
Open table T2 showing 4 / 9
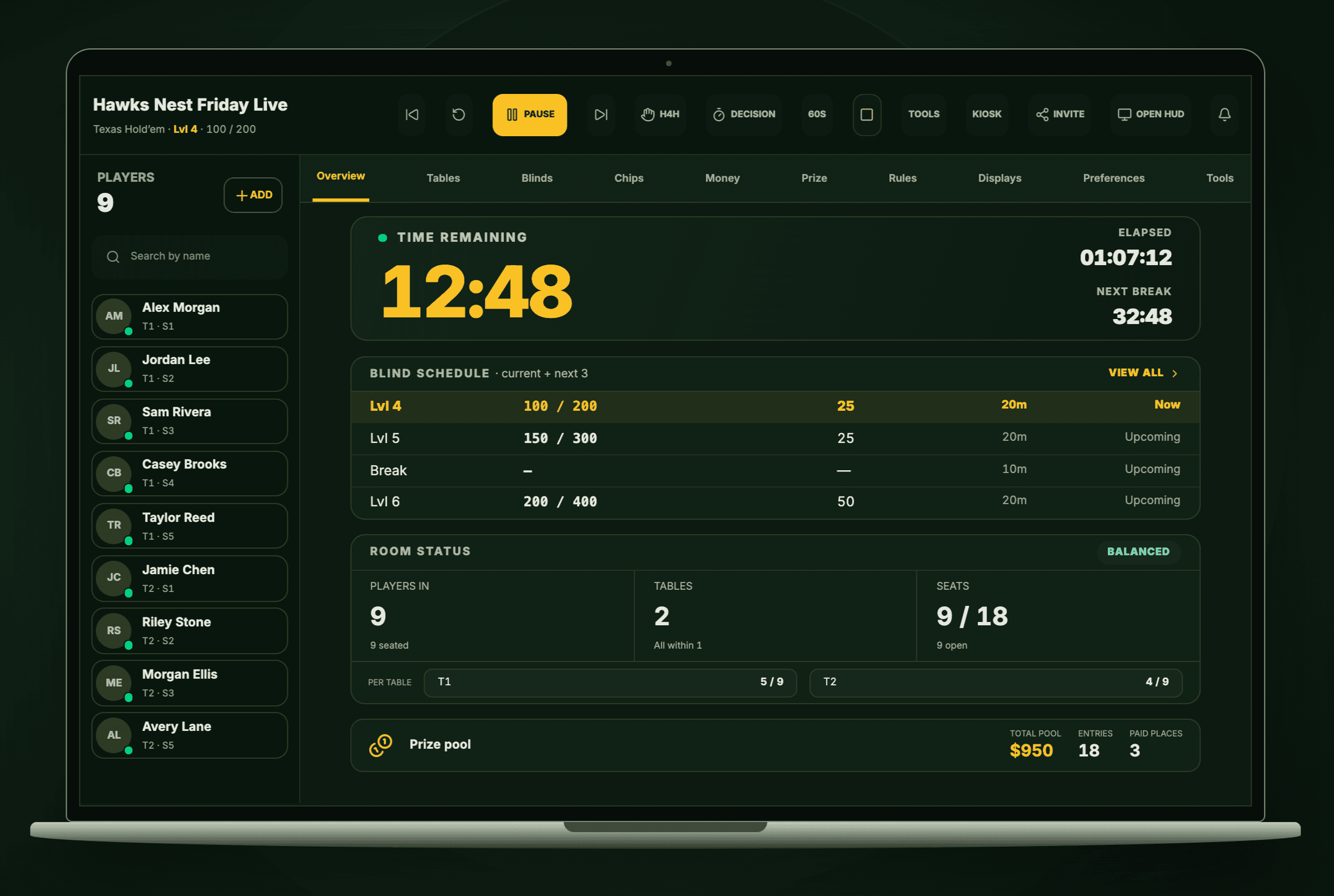[996, 683]
